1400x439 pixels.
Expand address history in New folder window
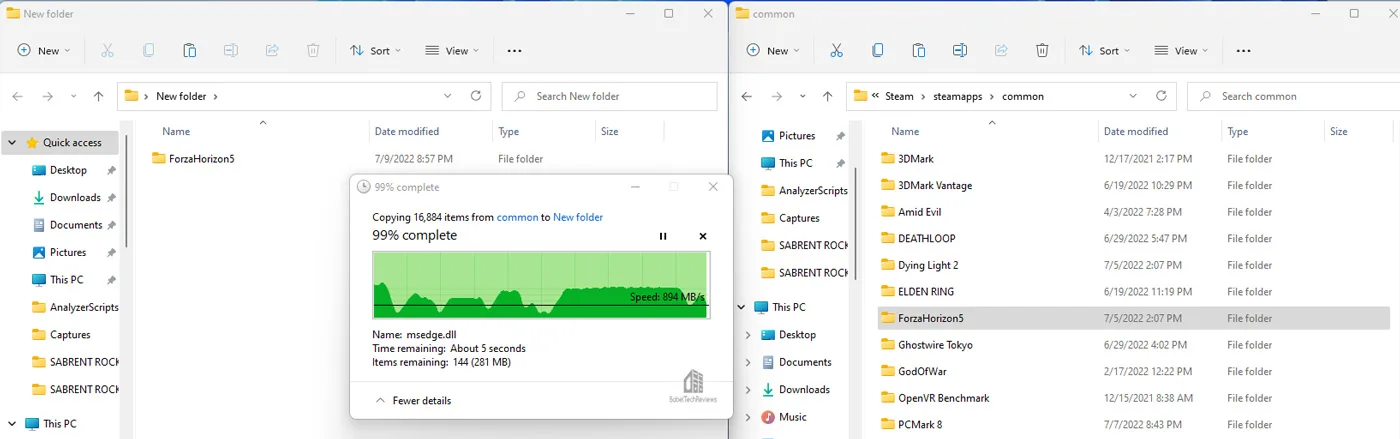[x=447, y=96]
